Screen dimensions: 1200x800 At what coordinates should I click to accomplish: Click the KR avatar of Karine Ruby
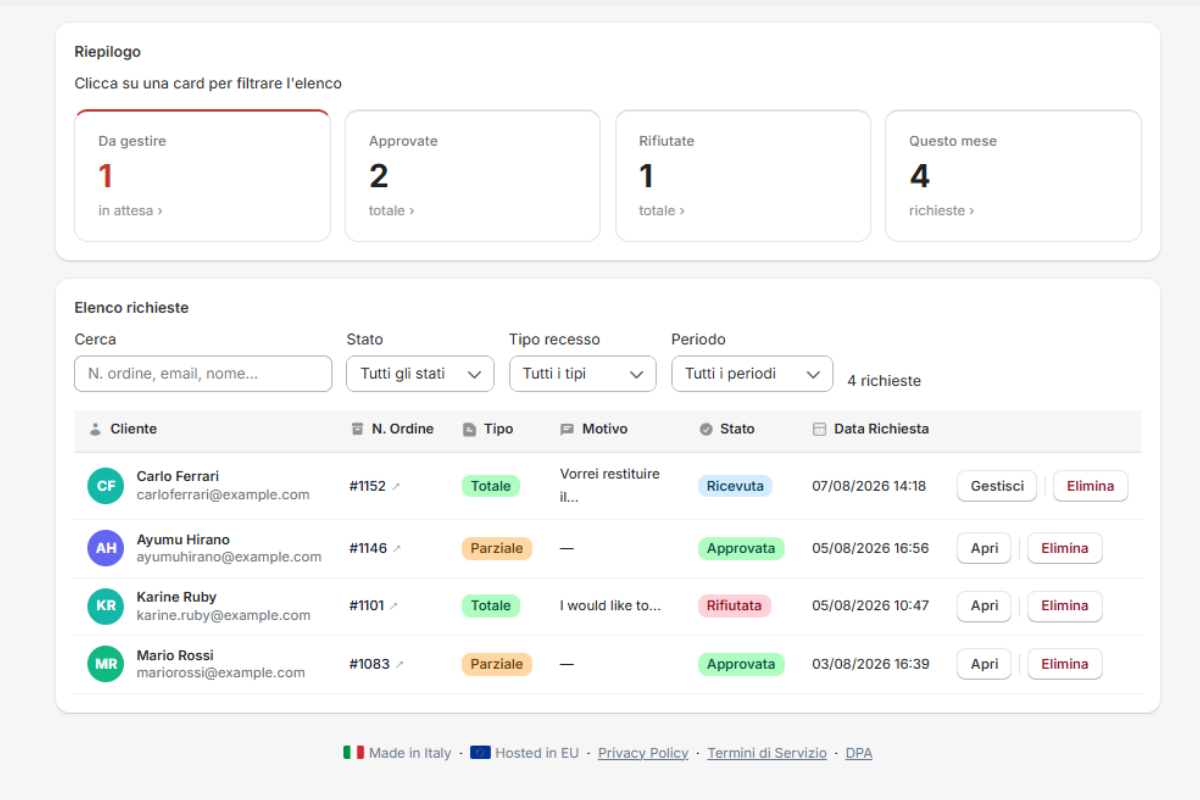[x=105, y=606]
